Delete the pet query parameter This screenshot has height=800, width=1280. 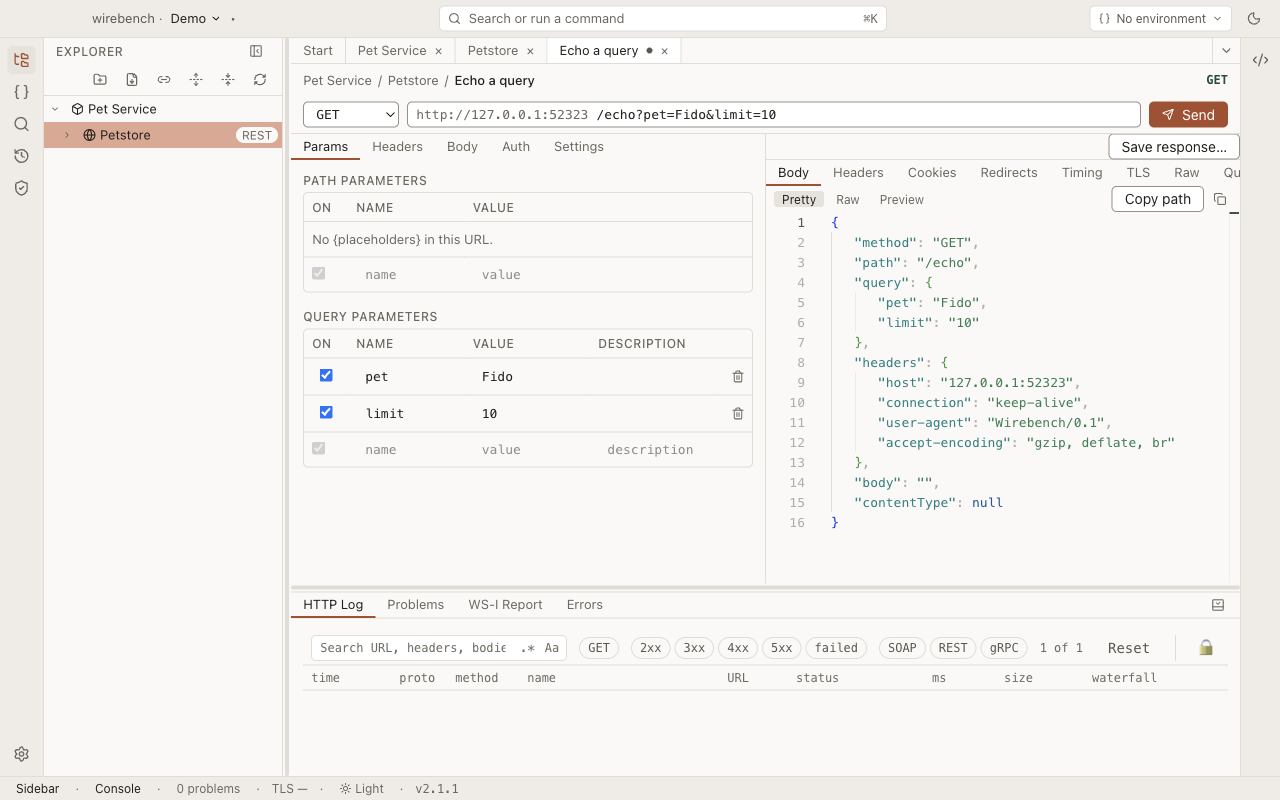738,377
